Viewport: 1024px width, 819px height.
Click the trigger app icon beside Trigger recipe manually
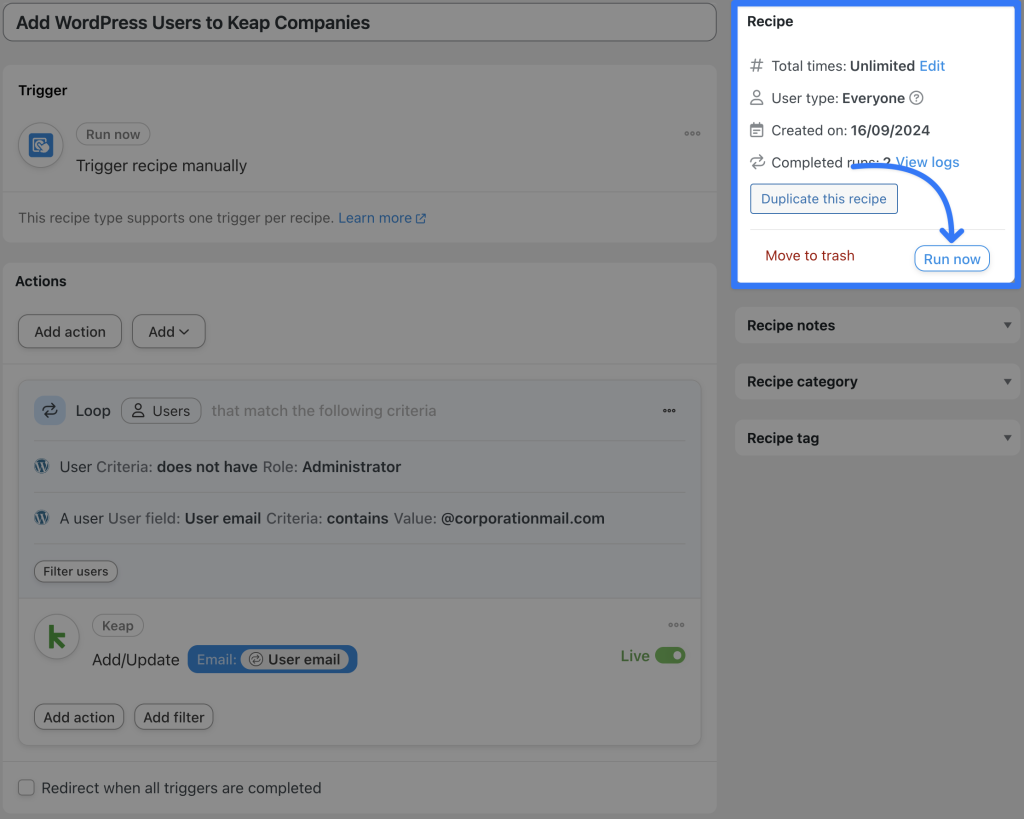40,145
